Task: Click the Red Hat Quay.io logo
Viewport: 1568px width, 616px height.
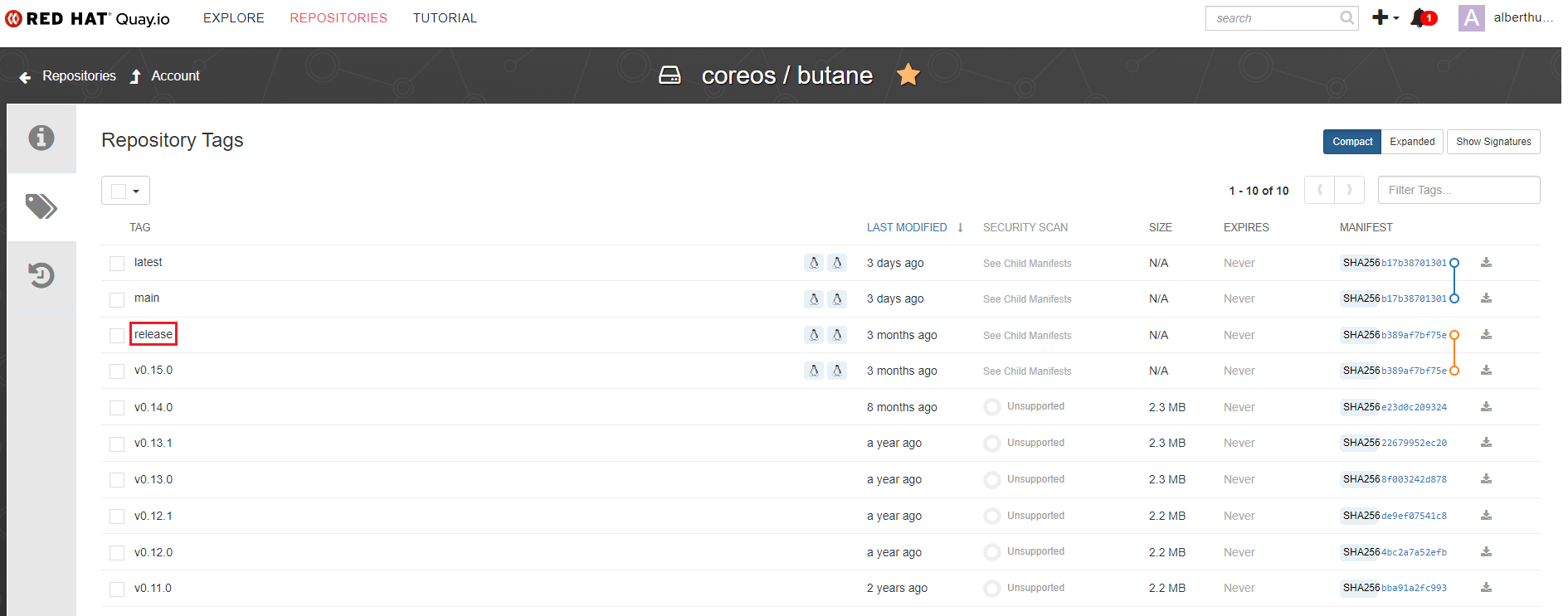Action: (88, 18)
